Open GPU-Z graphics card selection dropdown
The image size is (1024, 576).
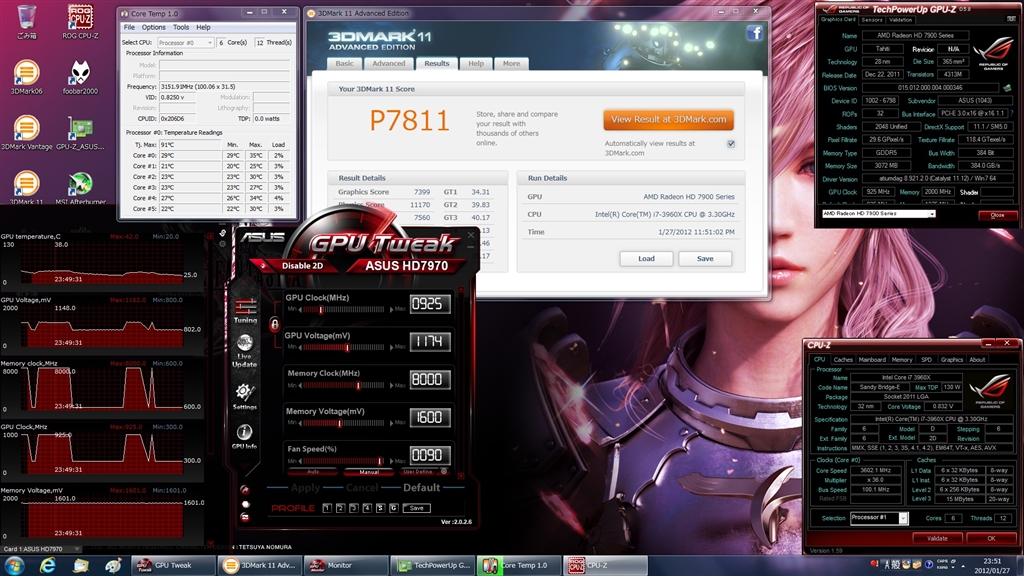[878, 214]
